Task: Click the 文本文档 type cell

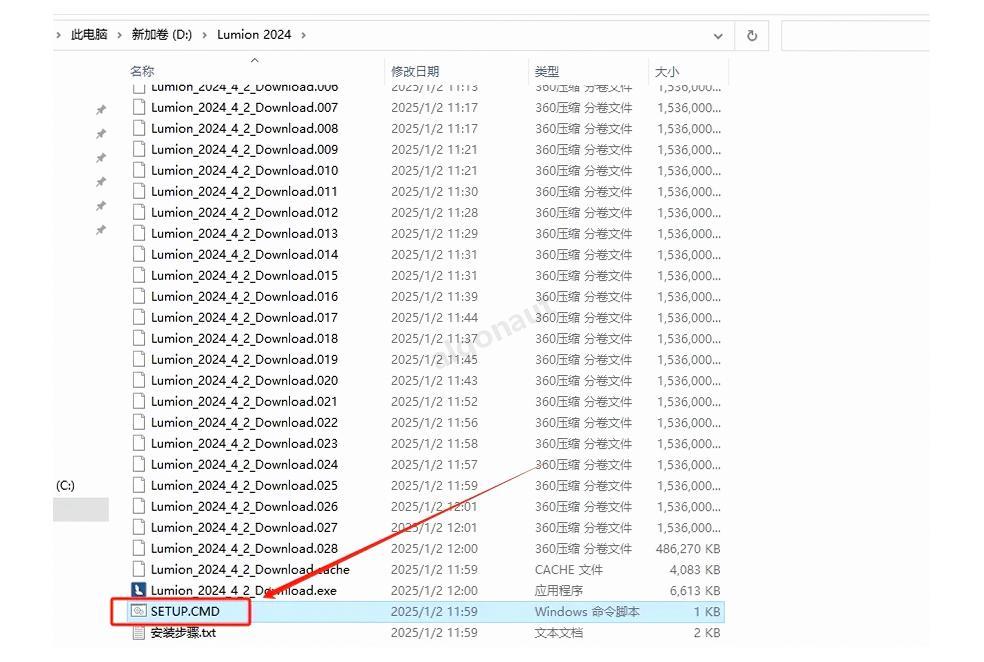Action: coord(559,633)
